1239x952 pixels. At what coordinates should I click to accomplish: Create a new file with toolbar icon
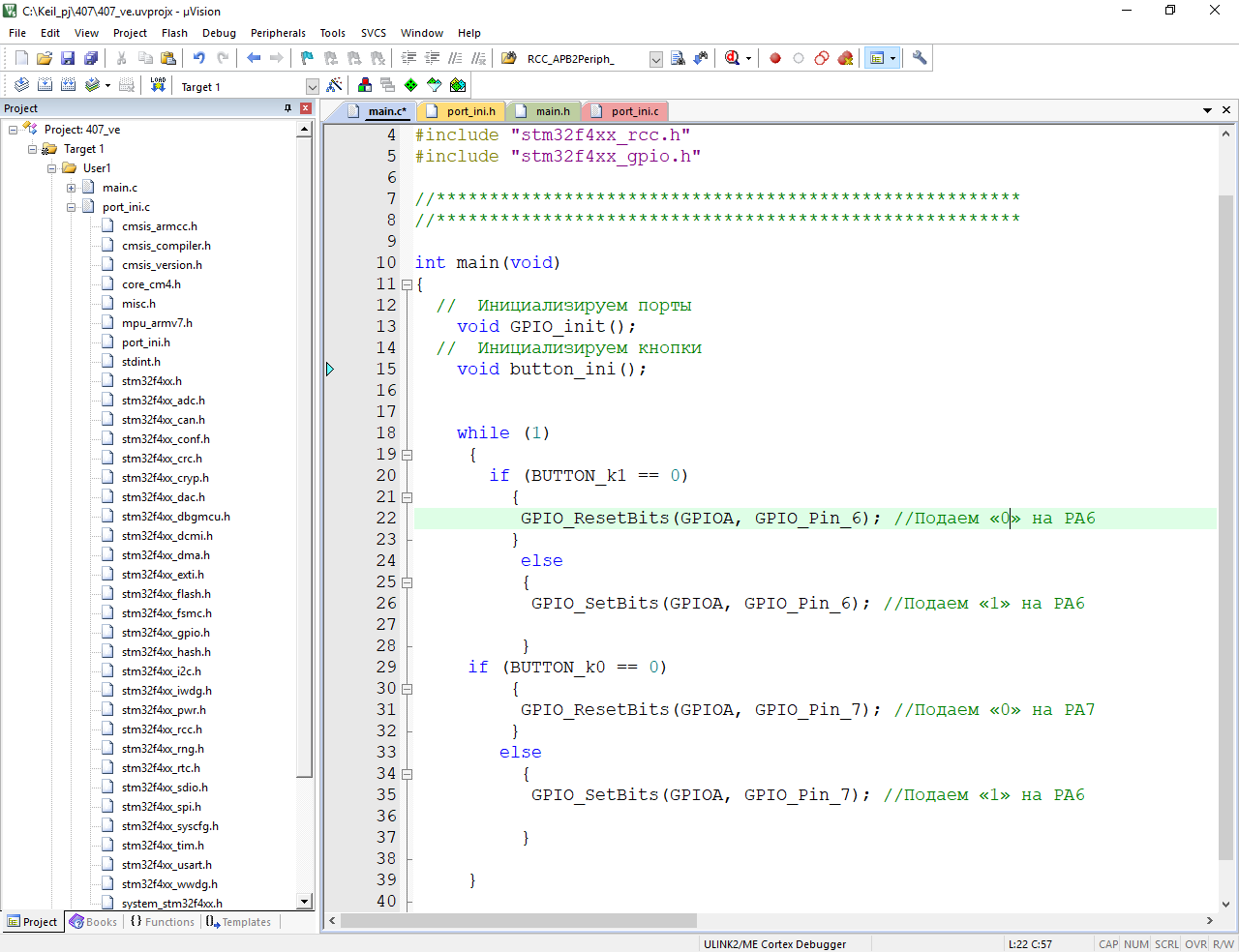click(x=21, y=58)
